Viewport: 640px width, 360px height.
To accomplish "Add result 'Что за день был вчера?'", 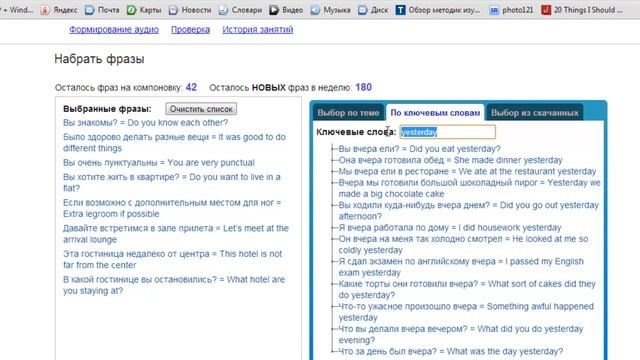I will click(451, 351).
